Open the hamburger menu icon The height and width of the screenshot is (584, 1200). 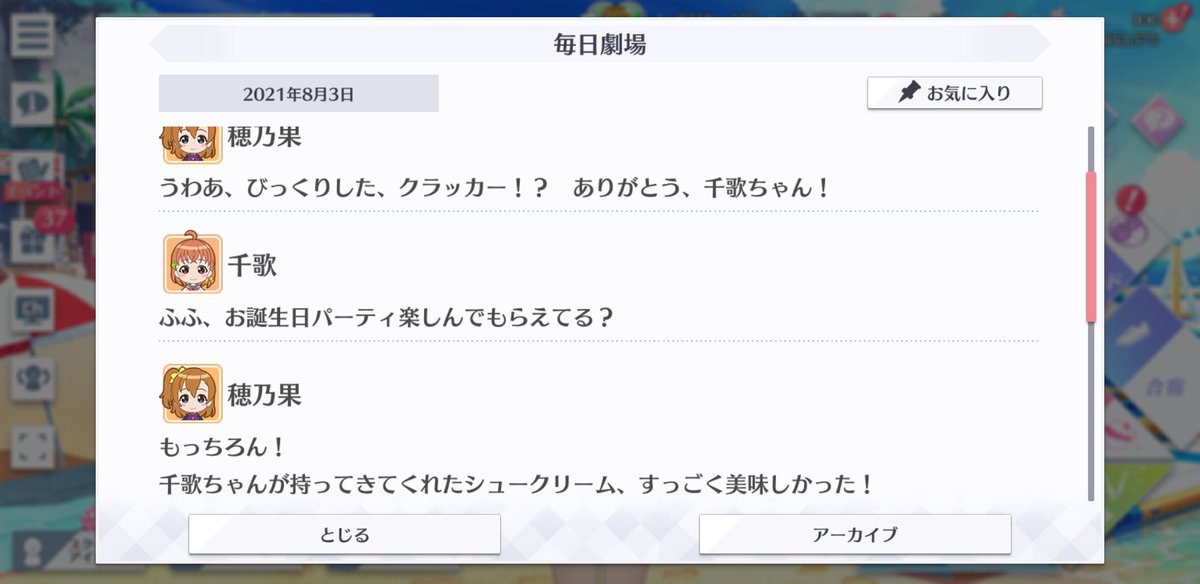point(33,36)
